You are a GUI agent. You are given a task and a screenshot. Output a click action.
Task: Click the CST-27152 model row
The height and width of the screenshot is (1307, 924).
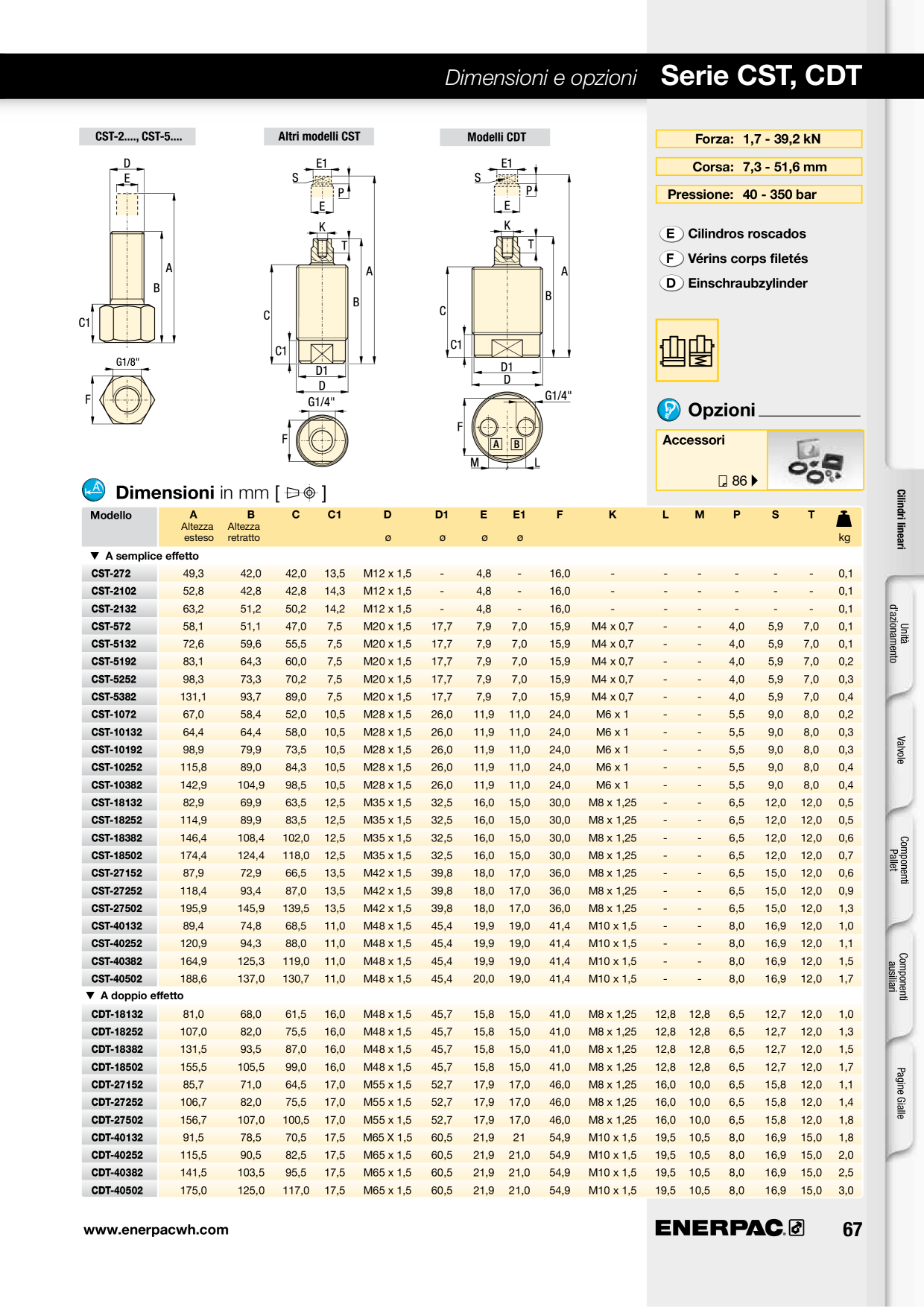coord(472,873)
